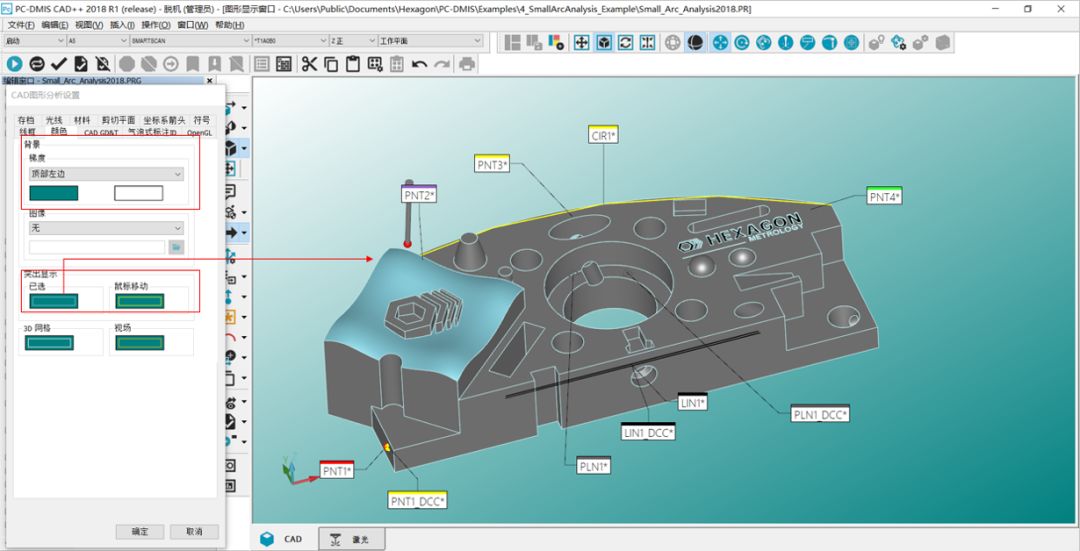This screenshot has height=551, width=1080.
Task: Click the list view icon before the scissors
Action: [262, 64]
